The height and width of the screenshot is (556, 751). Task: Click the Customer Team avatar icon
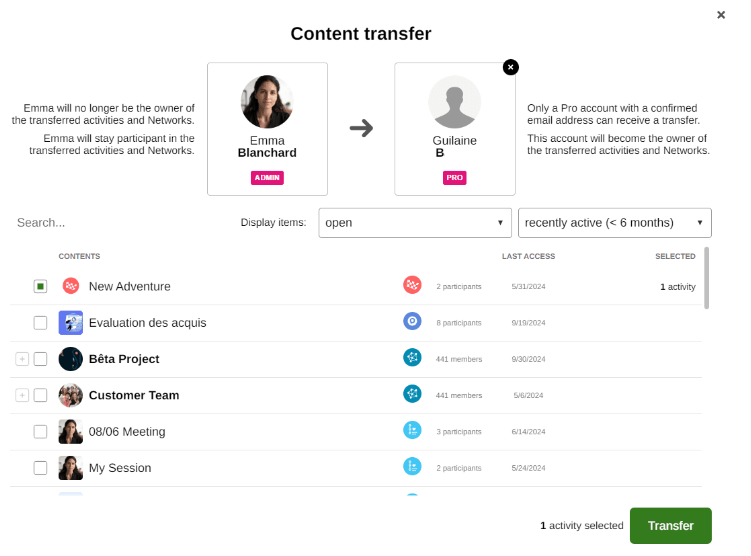tap(70, 395)
